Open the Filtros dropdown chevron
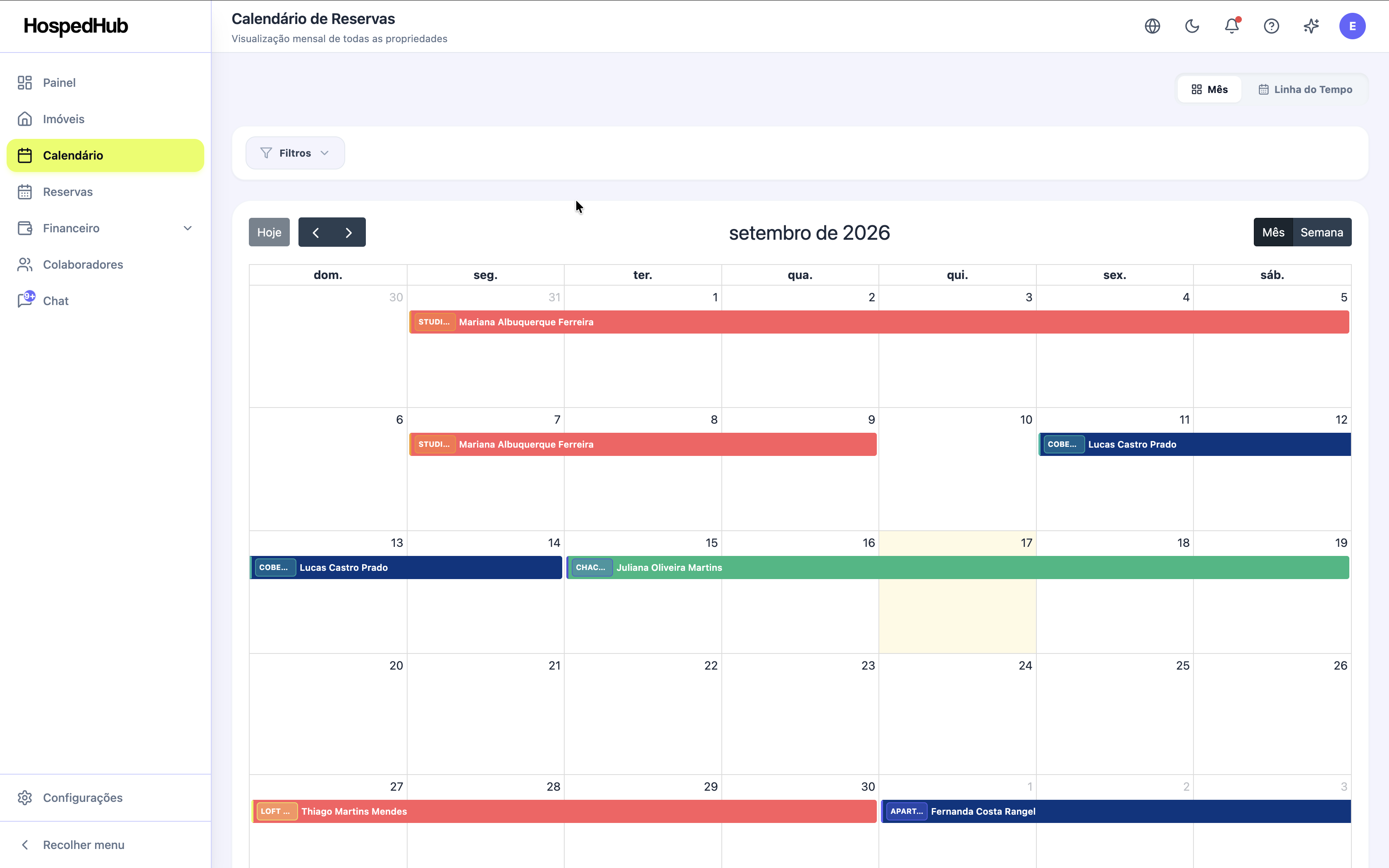The image size is (1389, 868). pyautogui.click(x=324, y=153)
